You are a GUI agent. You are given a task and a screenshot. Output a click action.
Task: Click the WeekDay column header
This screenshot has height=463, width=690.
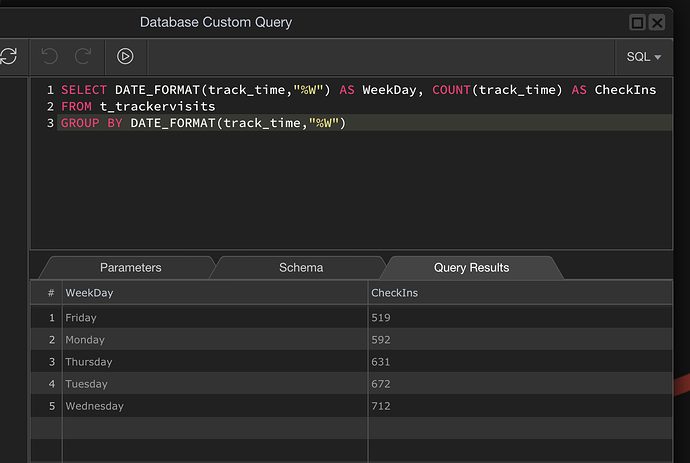pyautogui.click(x=215, y=293)
